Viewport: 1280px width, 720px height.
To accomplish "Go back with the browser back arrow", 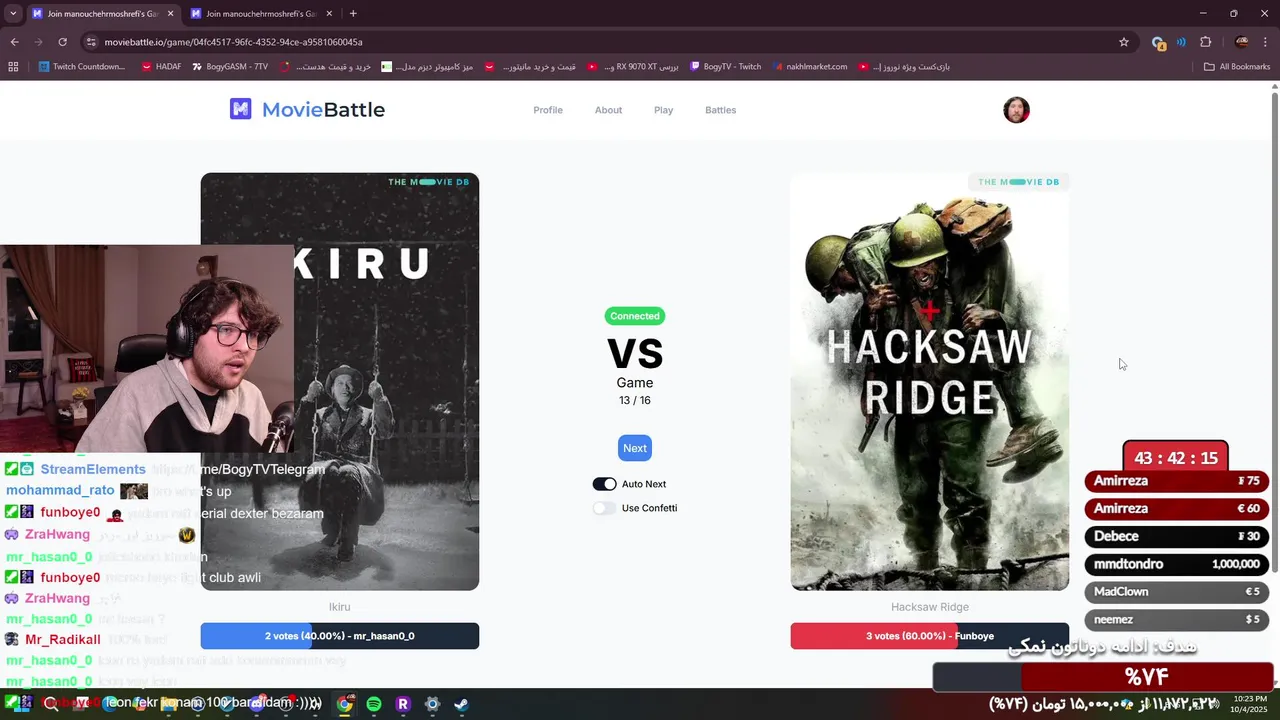I will click(x=14, y=42).
